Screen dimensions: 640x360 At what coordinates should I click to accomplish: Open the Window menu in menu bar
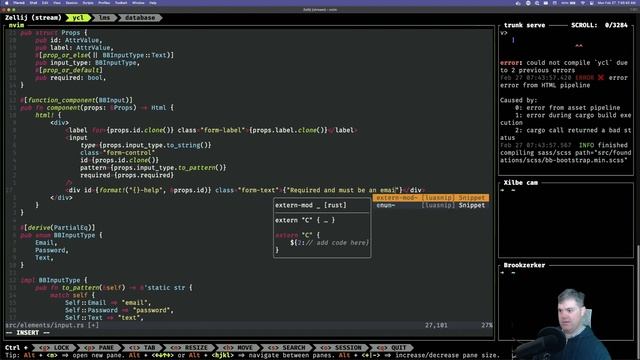(x=138, y=3)
